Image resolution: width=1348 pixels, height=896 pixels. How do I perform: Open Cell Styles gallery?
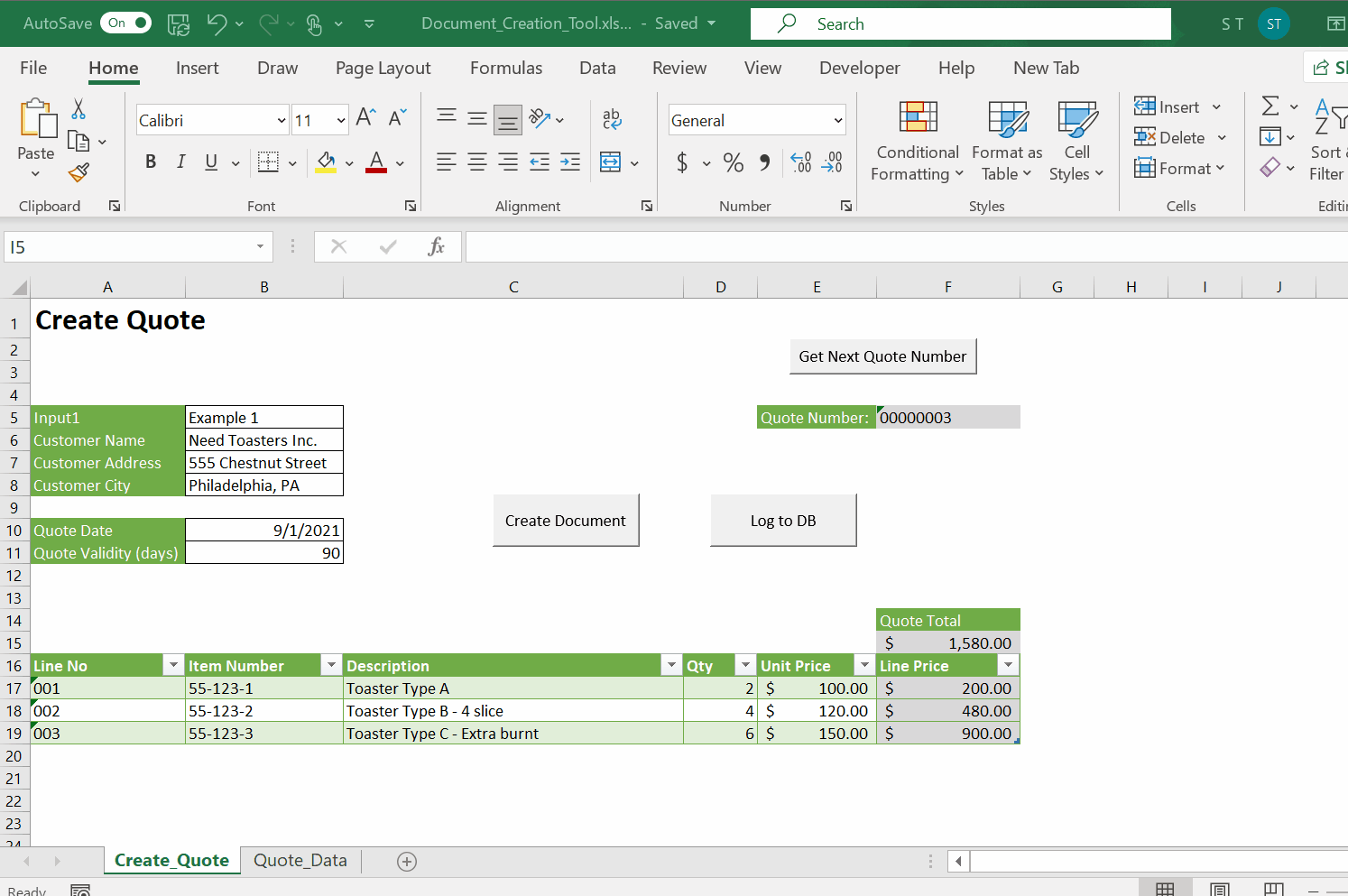pos(1076,140)
